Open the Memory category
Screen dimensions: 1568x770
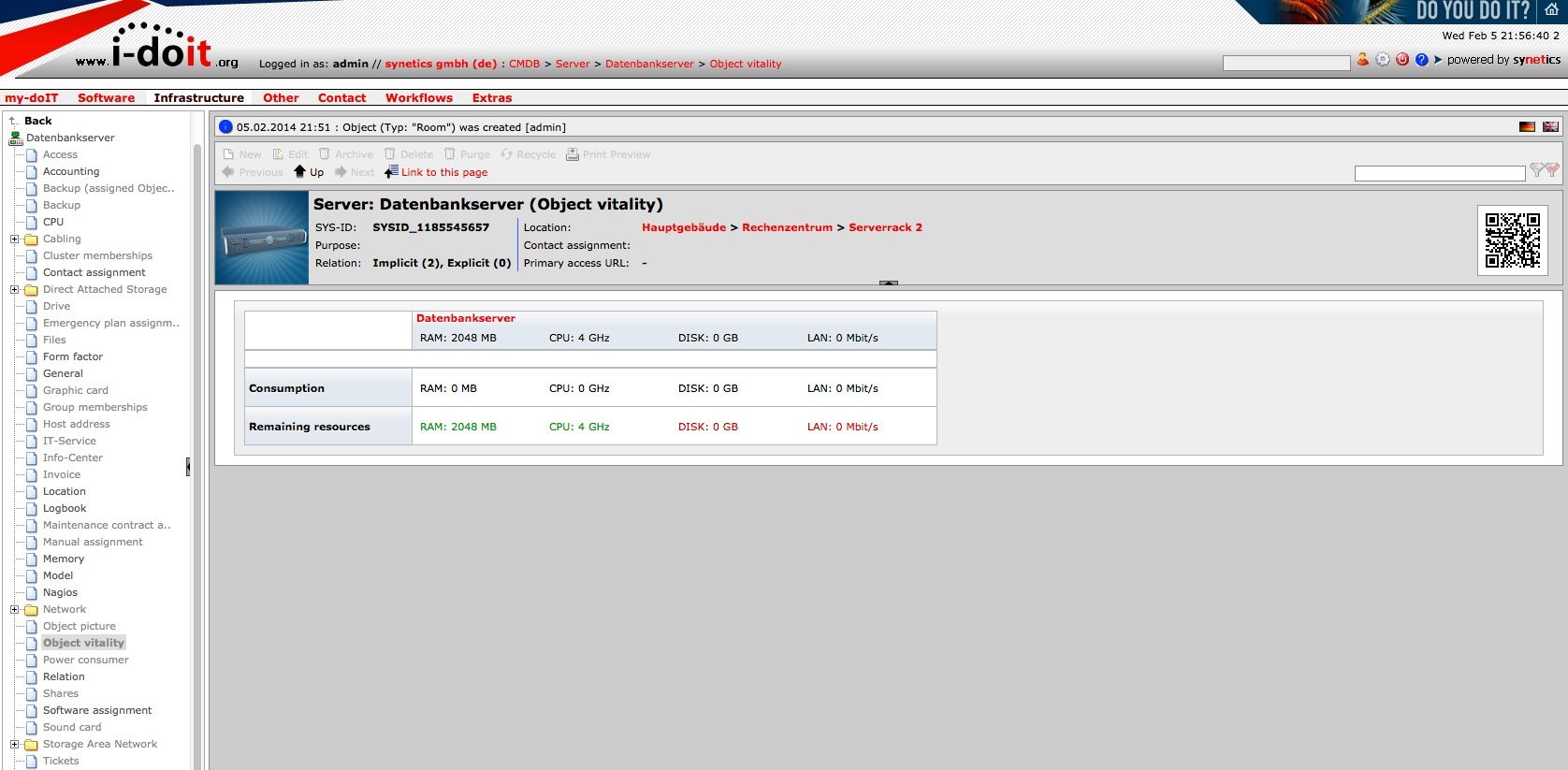coord(64,559)
